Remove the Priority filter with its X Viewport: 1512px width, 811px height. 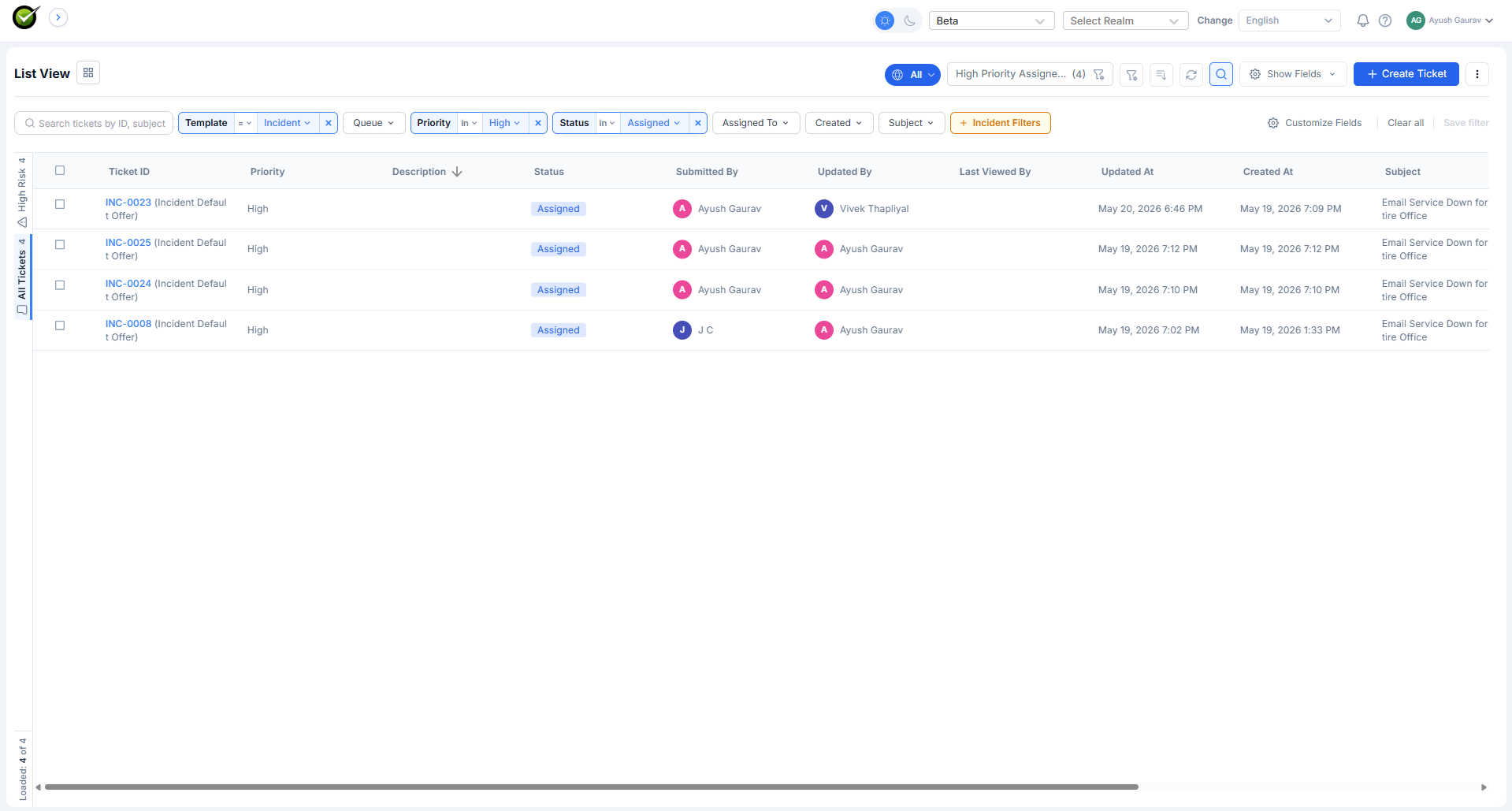[x=538, y=123]
